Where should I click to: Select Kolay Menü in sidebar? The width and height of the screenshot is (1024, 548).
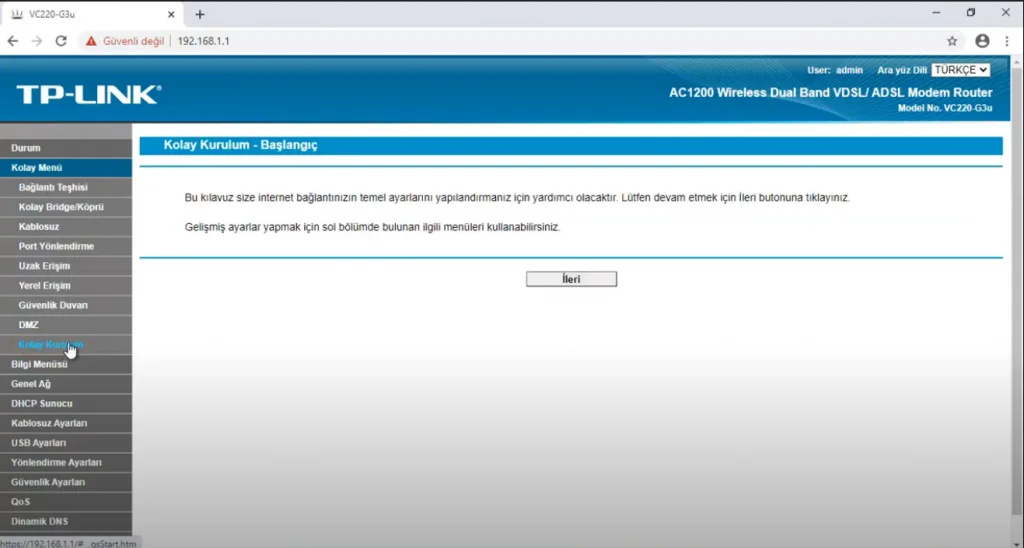coord(66,168)
